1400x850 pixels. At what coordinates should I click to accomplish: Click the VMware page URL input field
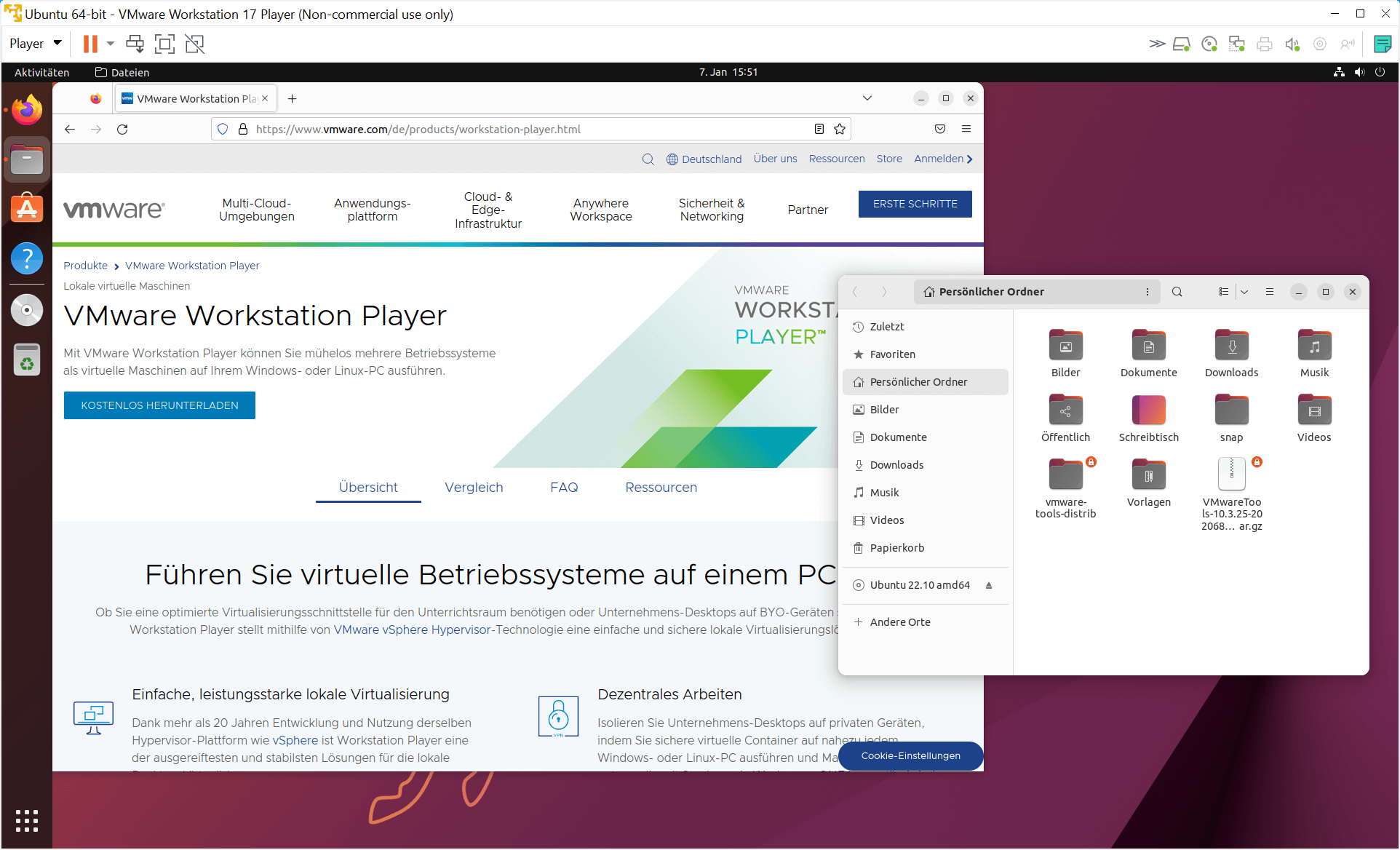525,129
